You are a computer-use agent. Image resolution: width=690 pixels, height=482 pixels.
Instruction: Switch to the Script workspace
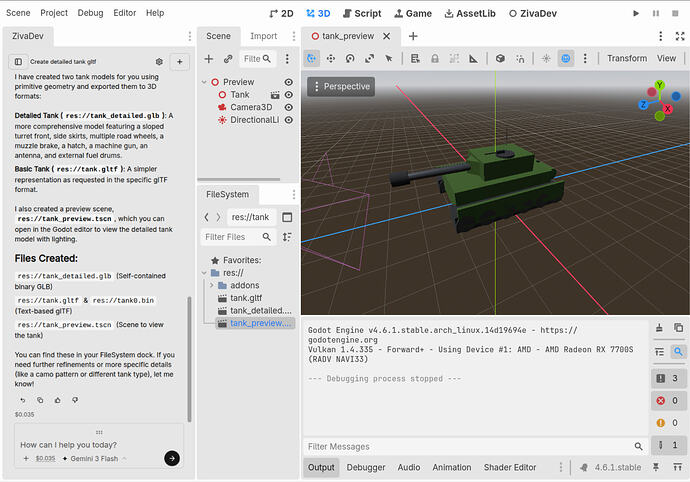coord(362,14)
